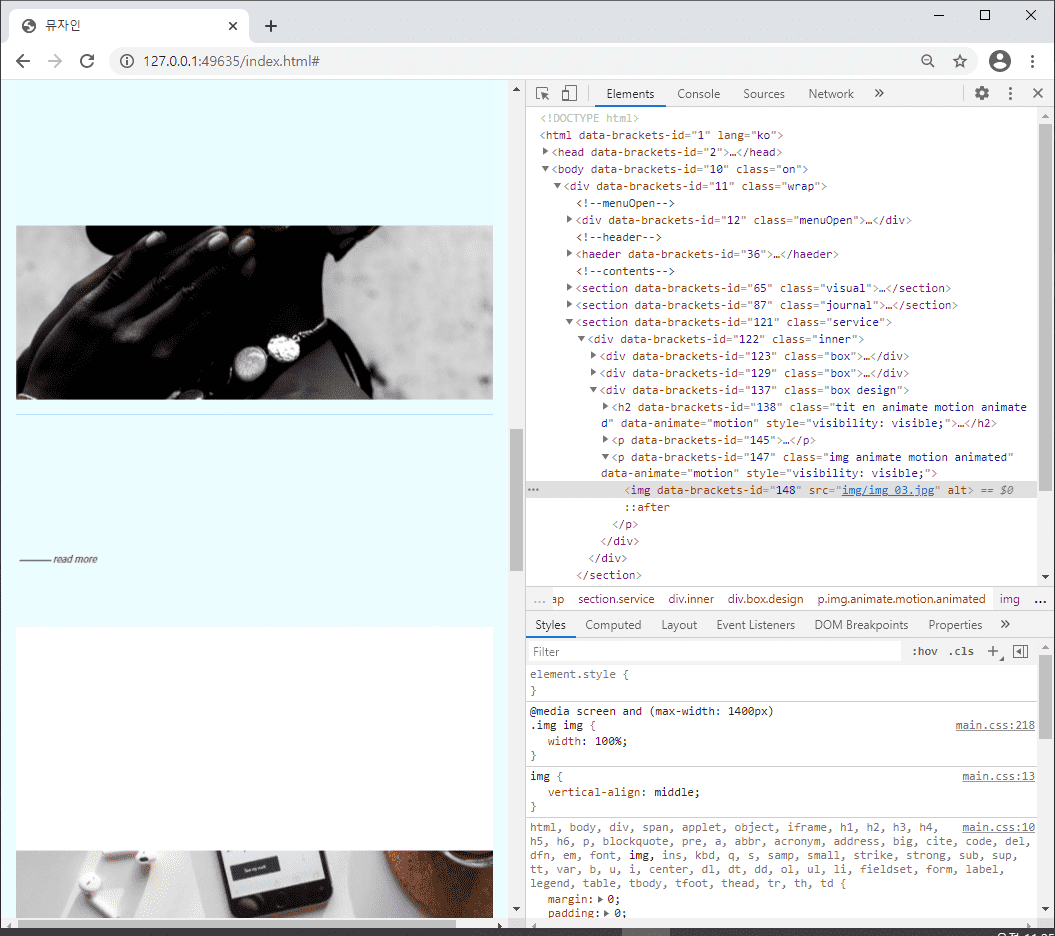Select div.box.design in breadcrumb
Screen dimensions: 1055x936
point(766,599)
